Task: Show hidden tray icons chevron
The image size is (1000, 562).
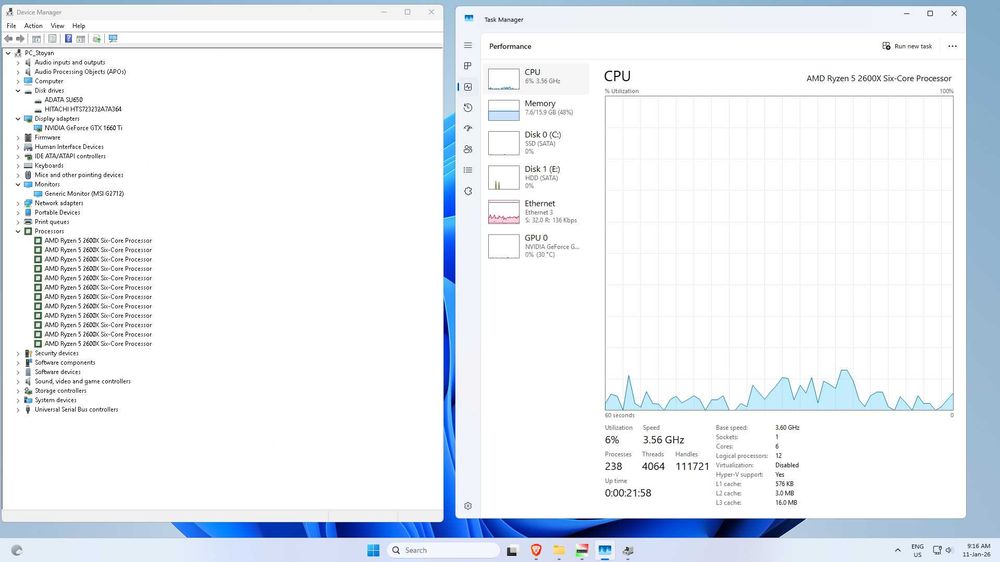Action: (898, 550)
